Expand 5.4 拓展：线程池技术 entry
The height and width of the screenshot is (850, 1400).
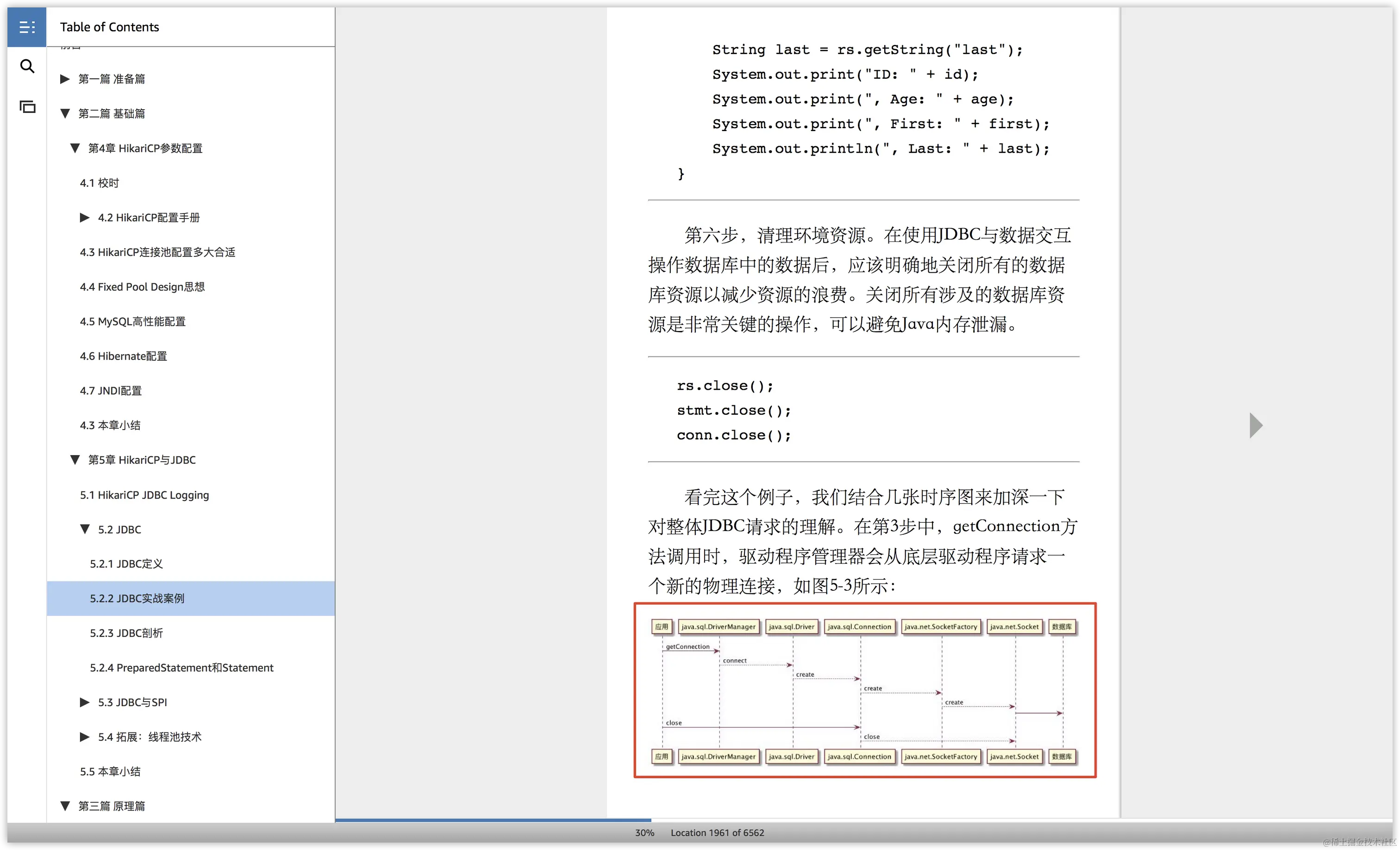[85, 737]
